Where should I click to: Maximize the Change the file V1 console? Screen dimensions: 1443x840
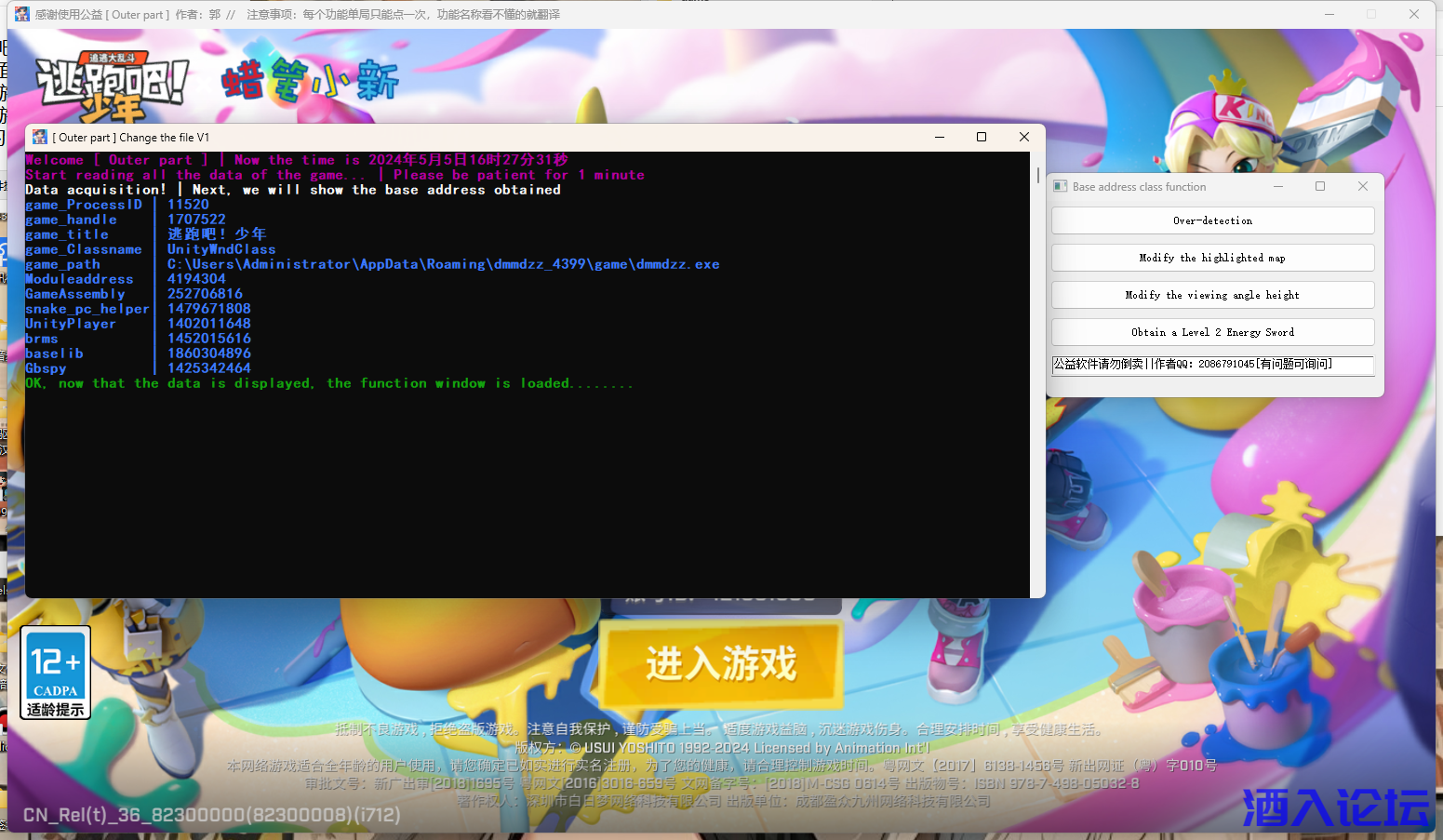(x=982, y=138)
